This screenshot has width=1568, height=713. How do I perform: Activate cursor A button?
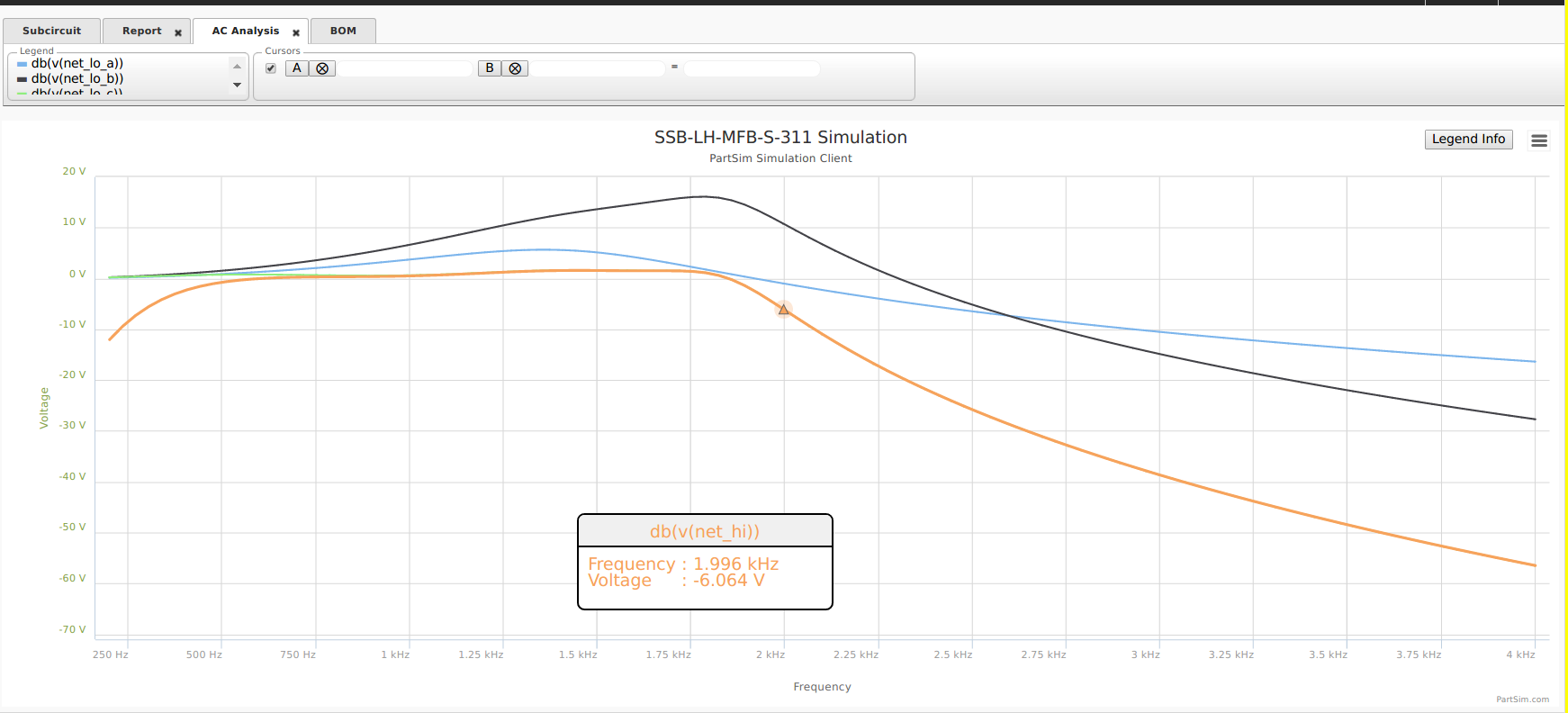click(297, 68)
